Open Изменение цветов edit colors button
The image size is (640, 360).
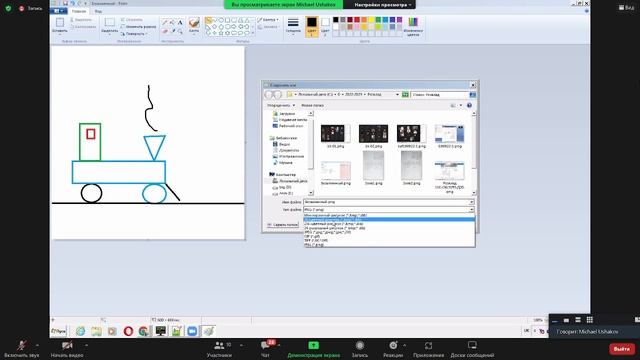(413, 27)
